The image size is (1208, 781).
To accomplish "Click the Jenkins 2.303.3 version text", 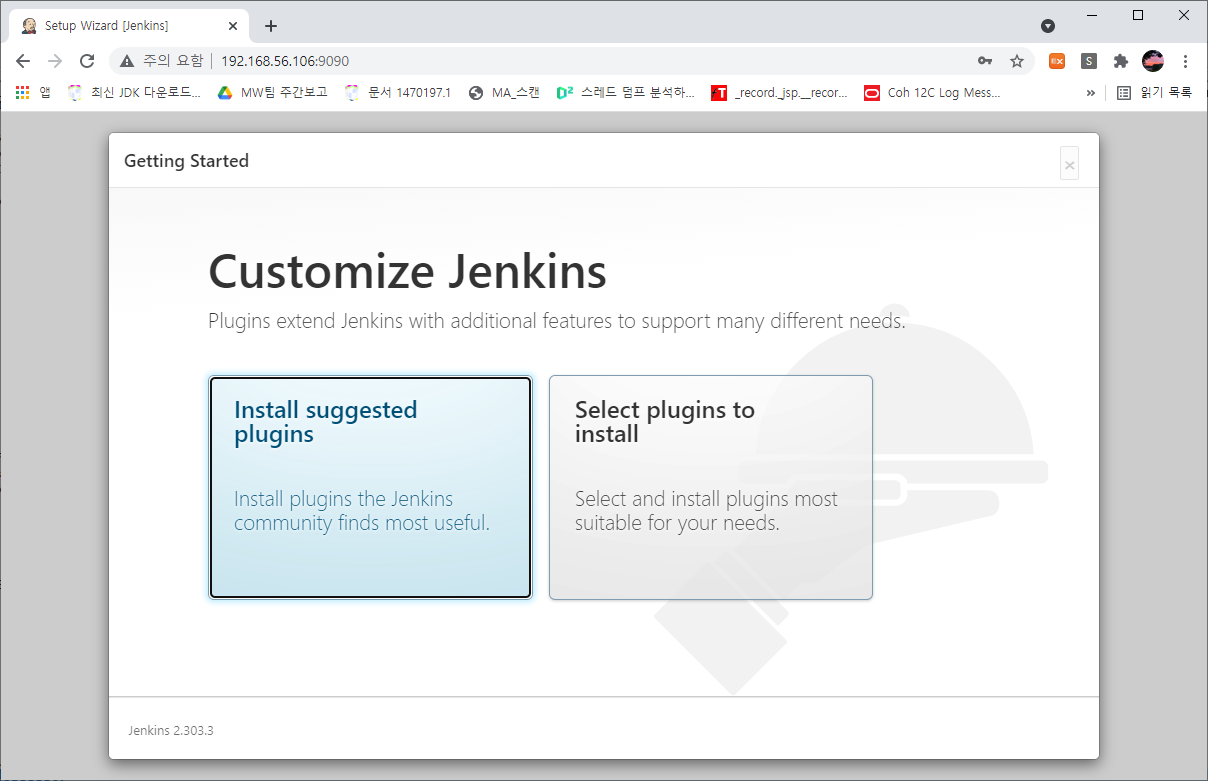I will (x=171, y=731).
